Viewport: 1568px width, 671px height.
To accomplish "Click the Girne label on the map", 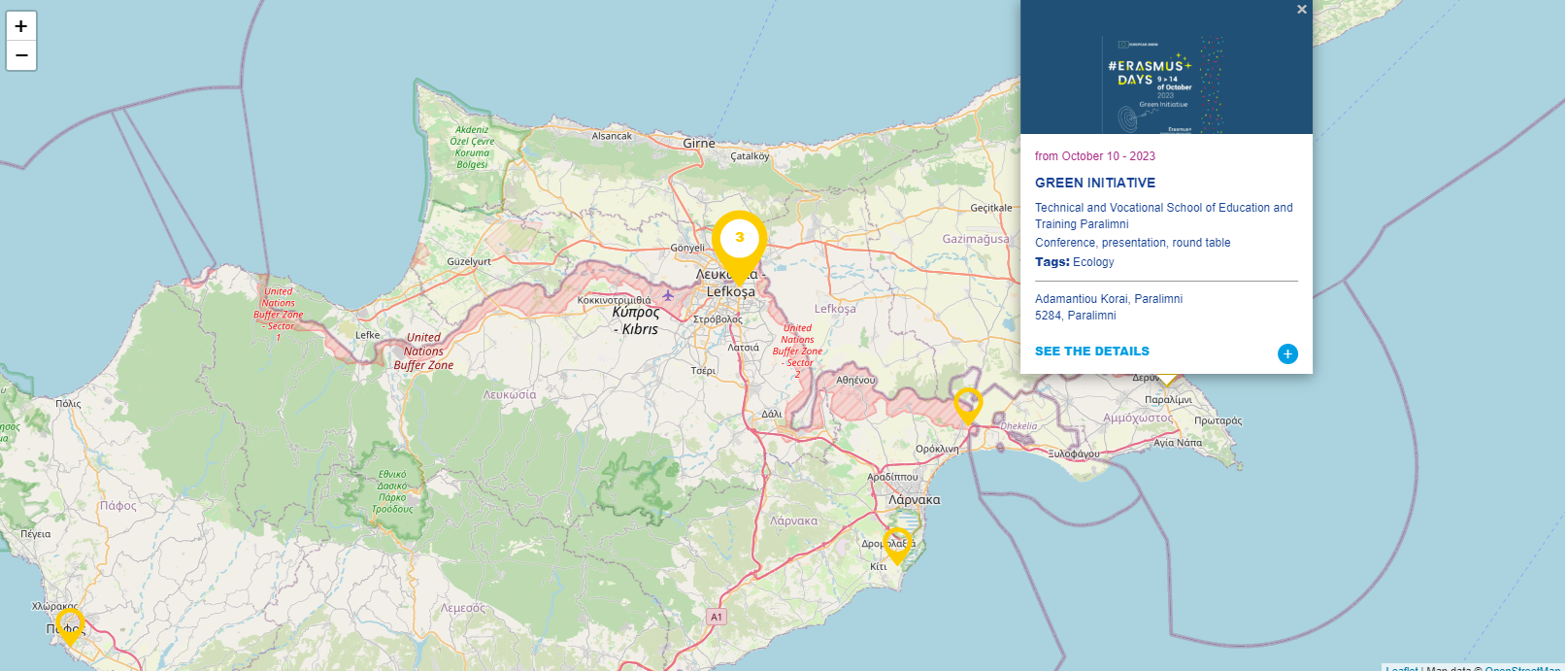I will click(x=699, y=143).
